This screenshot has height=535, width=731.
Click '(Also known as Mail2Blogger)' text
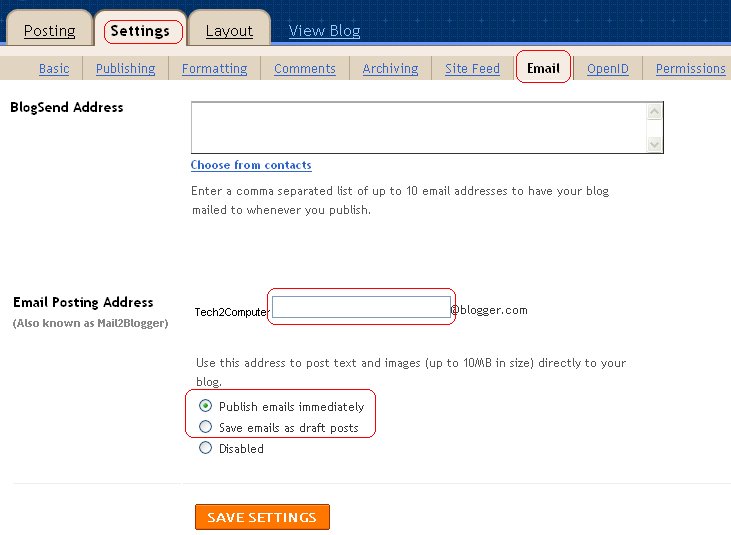(x=90, y=323)
